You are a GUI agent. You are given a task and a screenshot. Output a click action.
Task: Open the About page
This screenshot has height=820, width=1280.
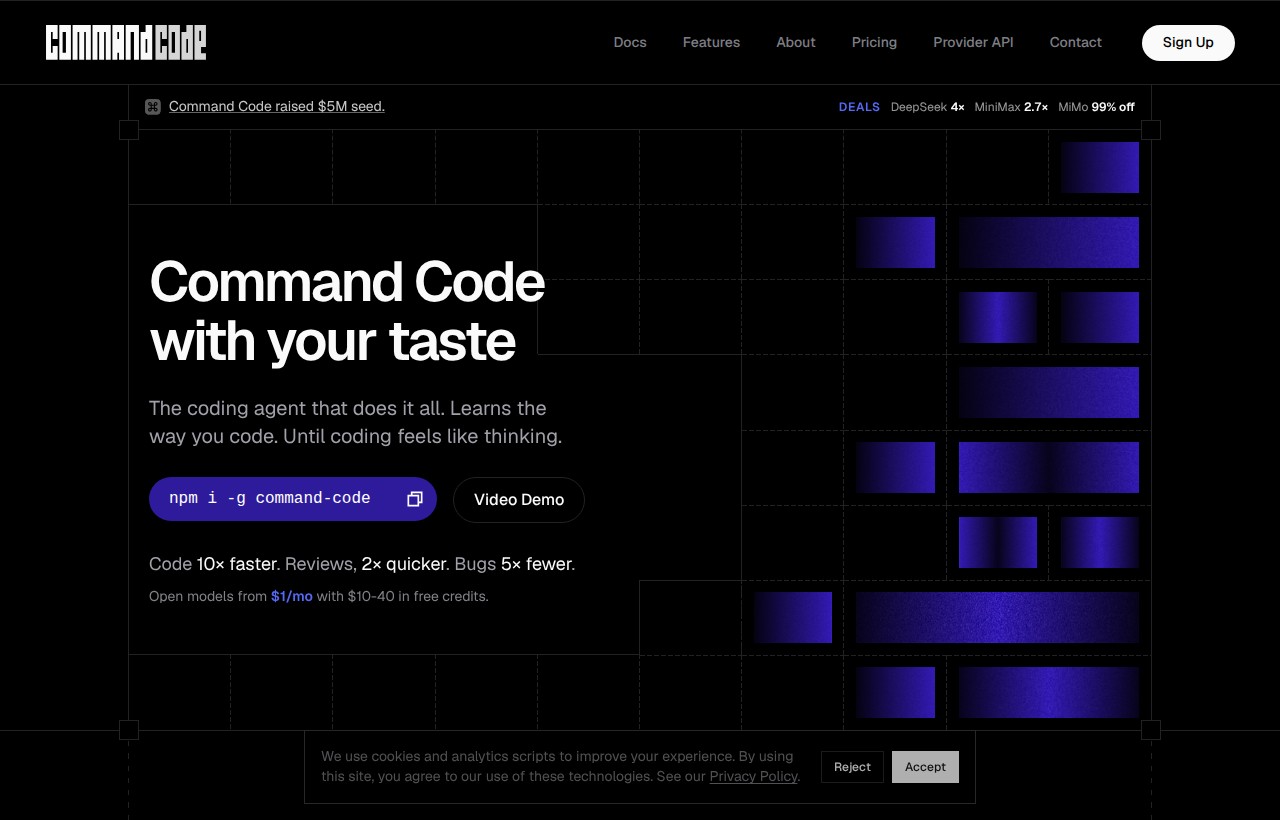click(x=796, y=42)
